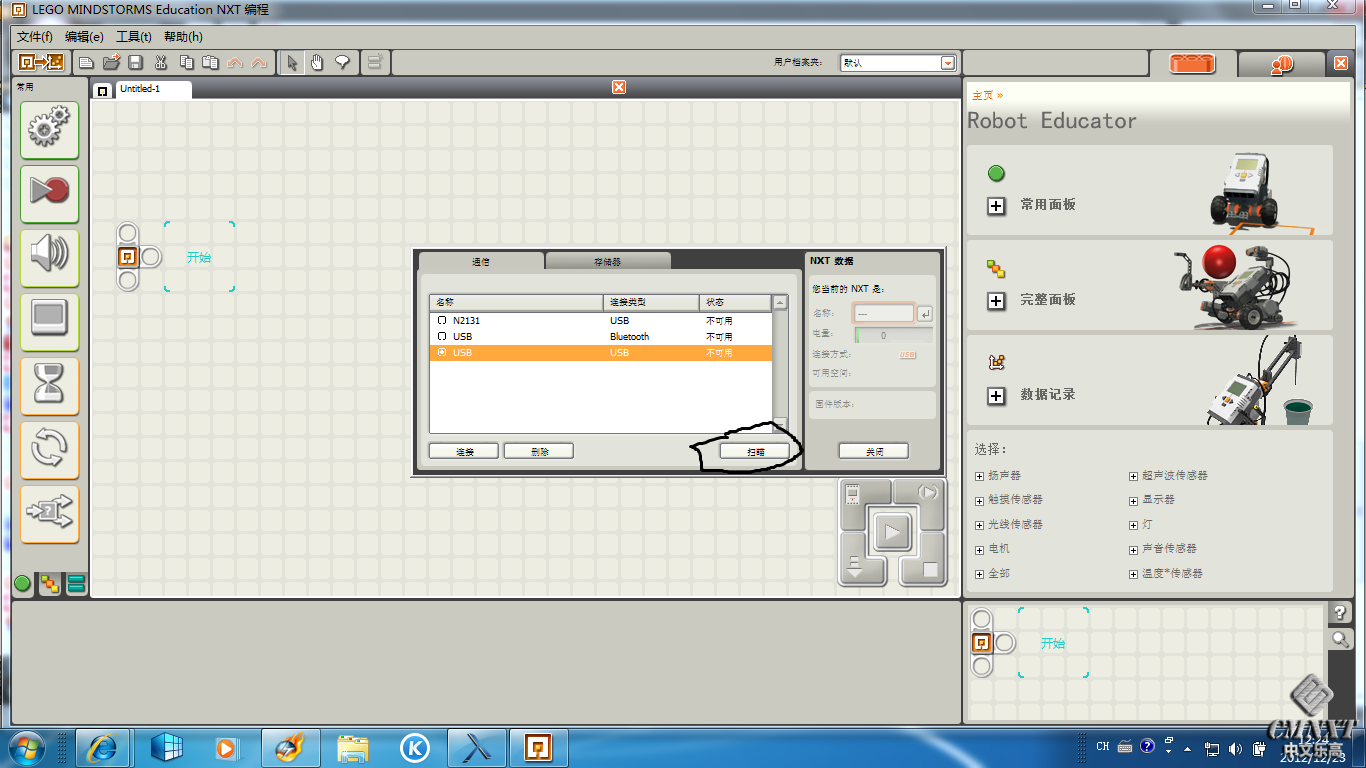Screen dimensions: 1366x768
Task: Click the data logging switch icon in toolbar
Action: coord(42,62)
